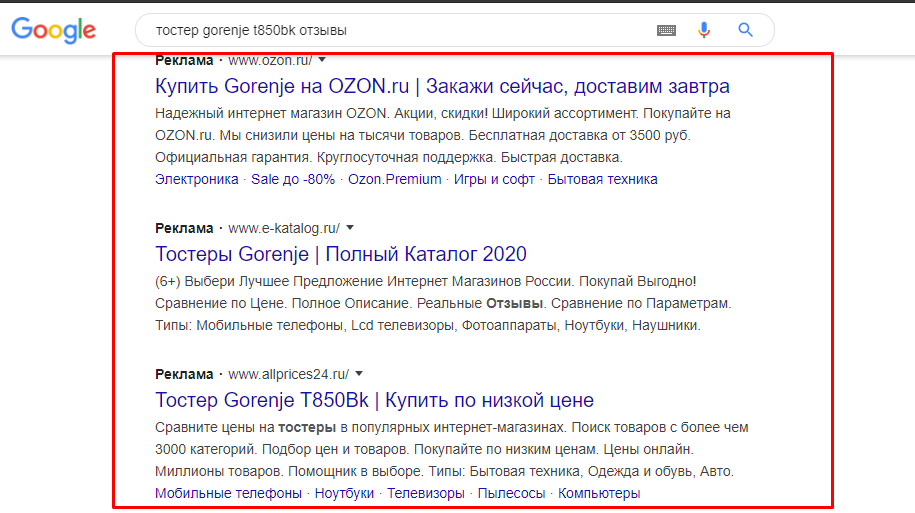Screen dimensions: 915x513
Task: Click the magnifier search icon
Action: pos(745,30)
